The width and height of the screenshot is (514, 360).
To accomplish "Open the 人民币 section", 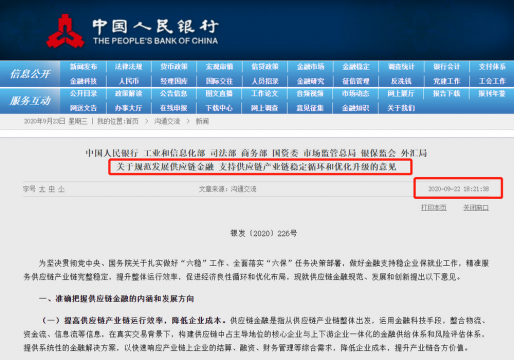I will [129, 81].
